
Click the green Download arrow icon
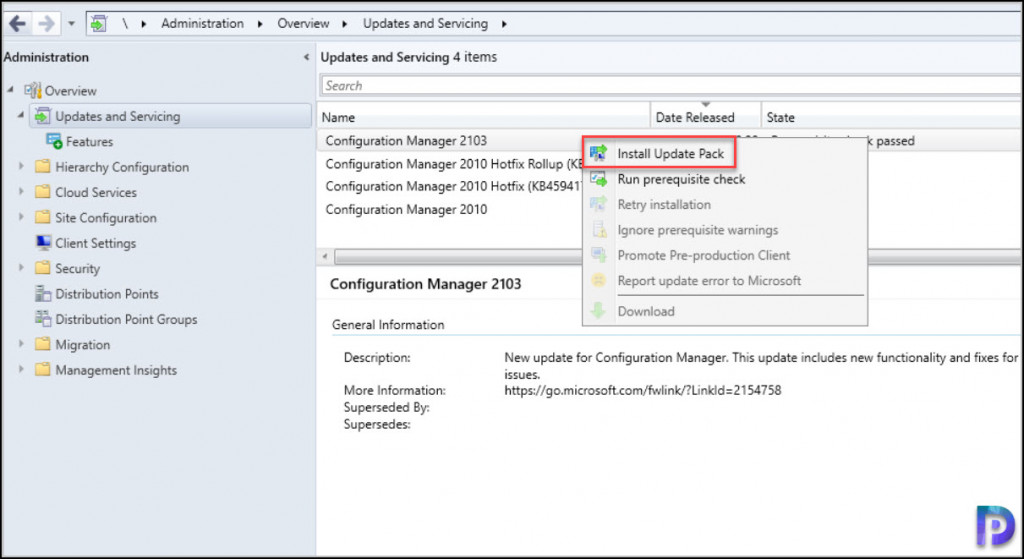click(599, 311)
